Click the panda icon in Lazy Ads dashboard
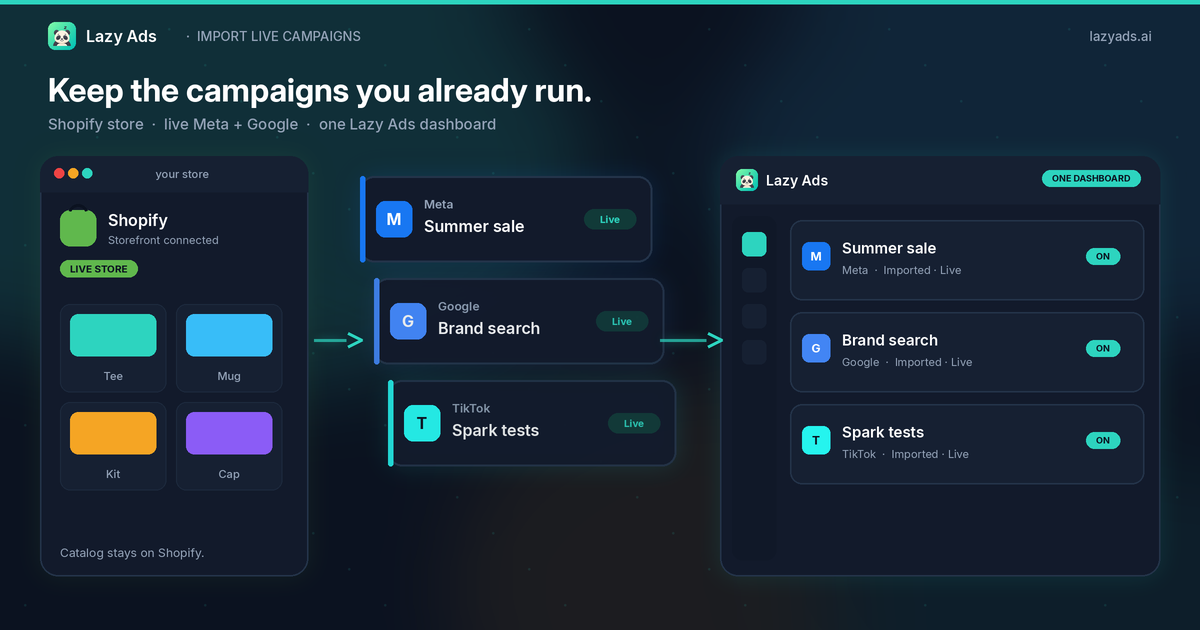Screen dimensions: 1200x630 click(747, 180)
